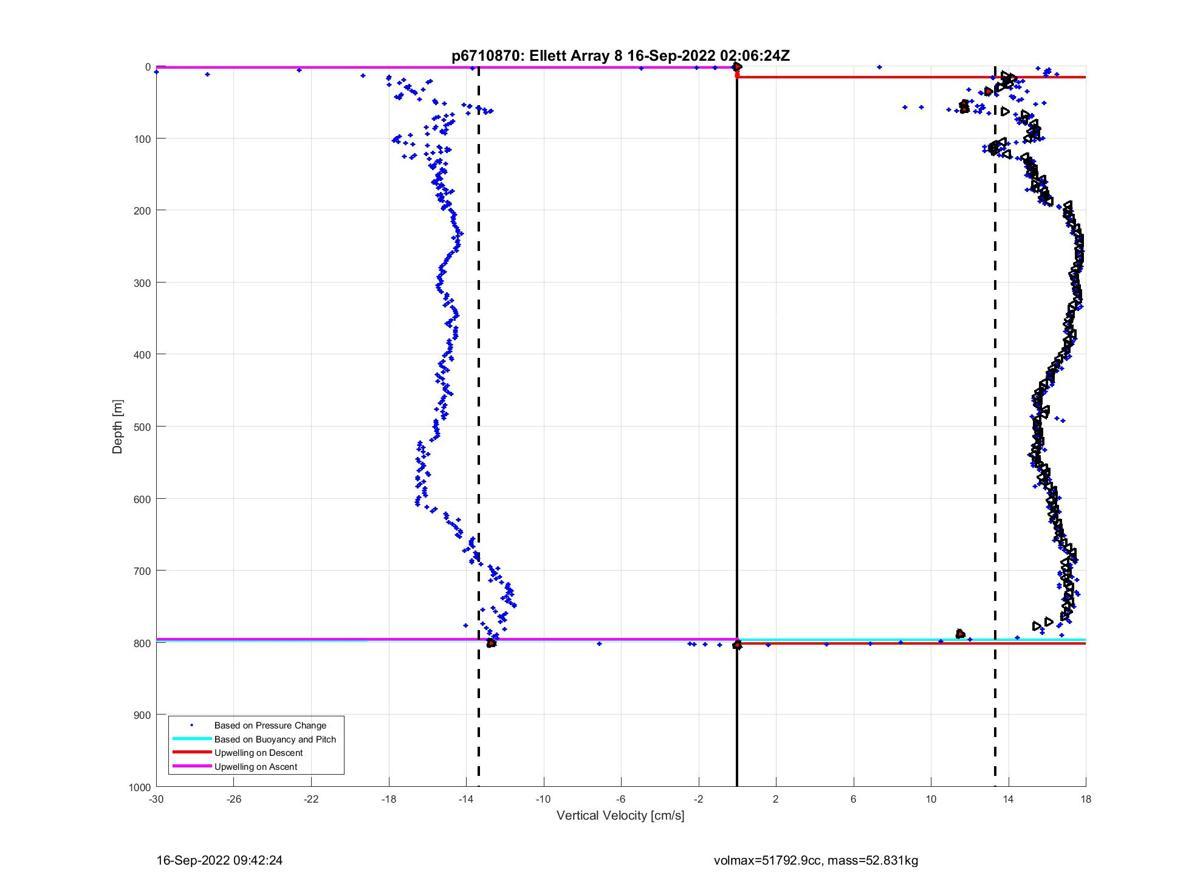
Task: Click the x-axis tick label '-6'
Action: tap(621, 799)
